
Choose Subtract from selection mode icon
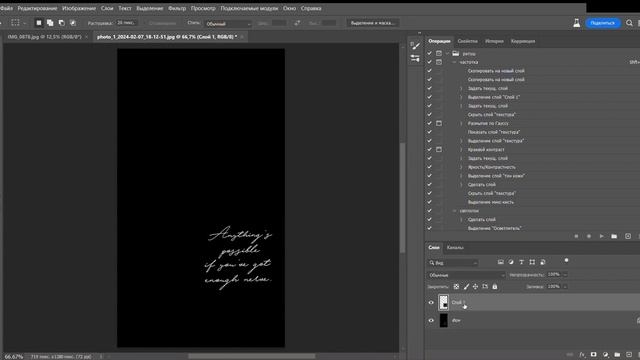(61, 23)
